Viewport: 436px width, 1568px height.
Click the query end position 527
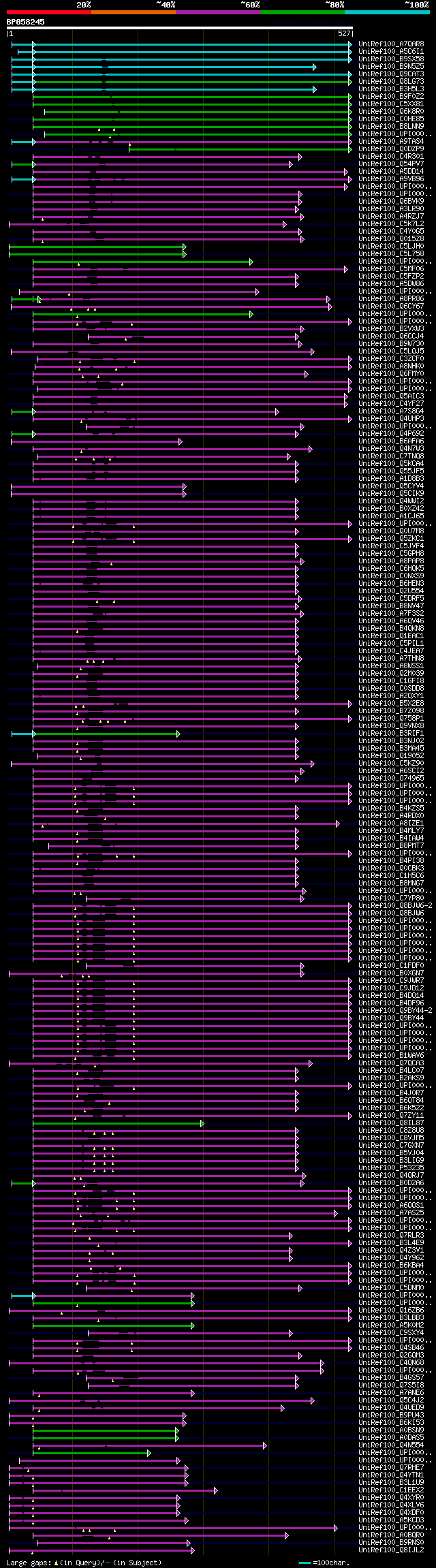(344, 33)
